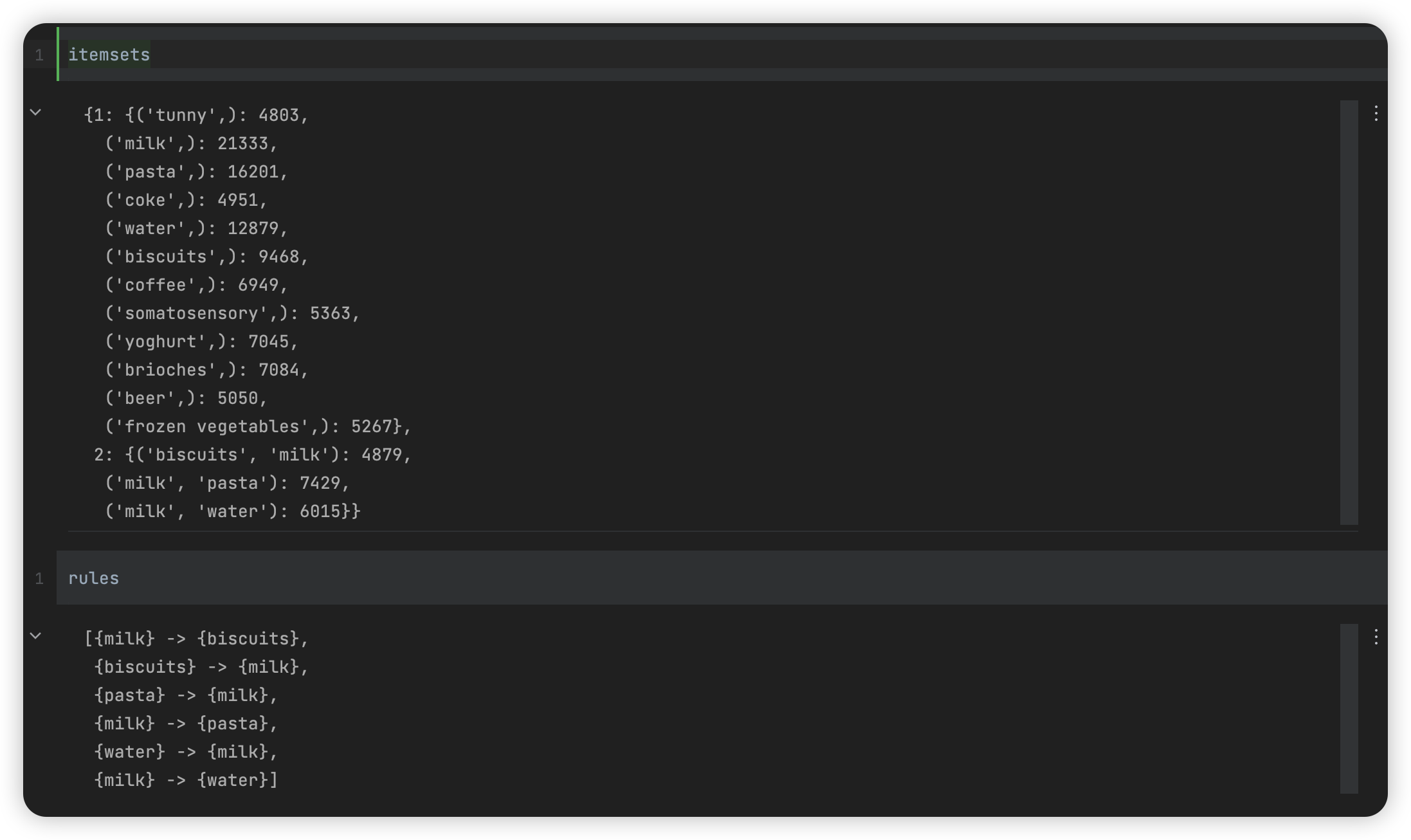Image resolution: width=1411 pixels, height=840 pixels.
Task: Click line number 1 of rules cell
Action: [40, 579]
